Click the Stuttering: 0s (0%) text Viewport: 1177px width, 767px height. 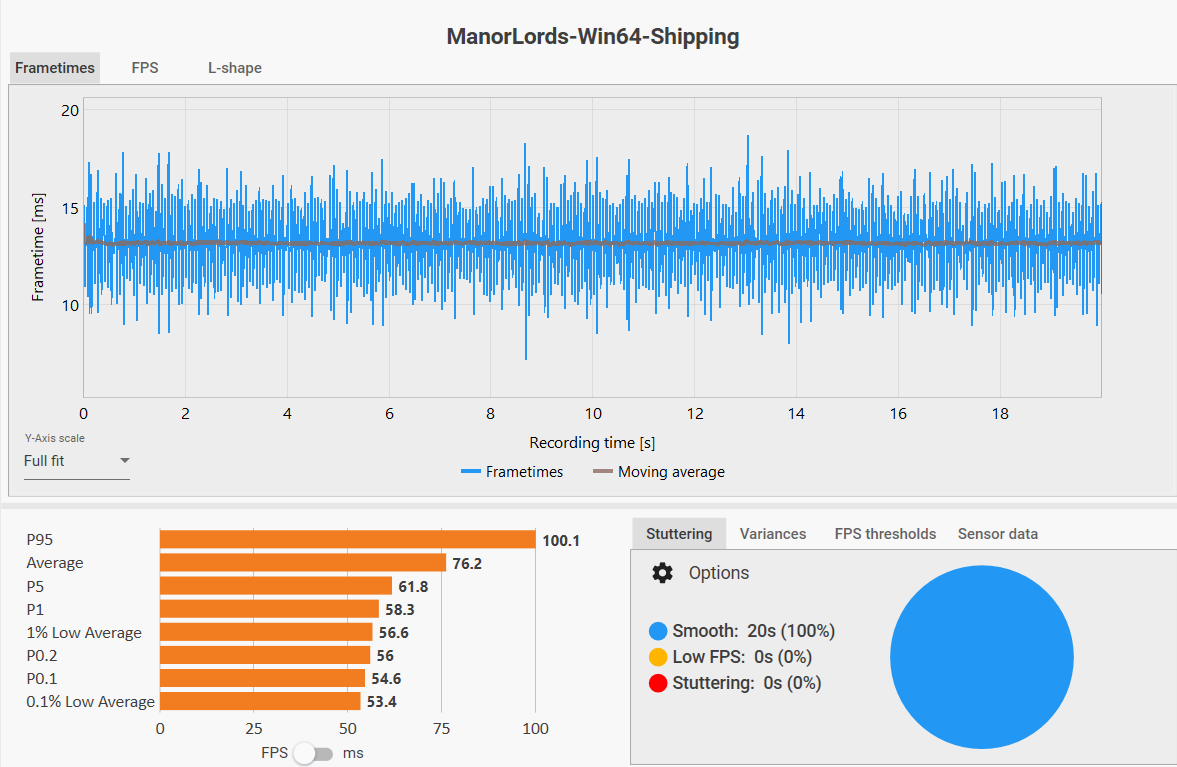click(x=747, y=684)
